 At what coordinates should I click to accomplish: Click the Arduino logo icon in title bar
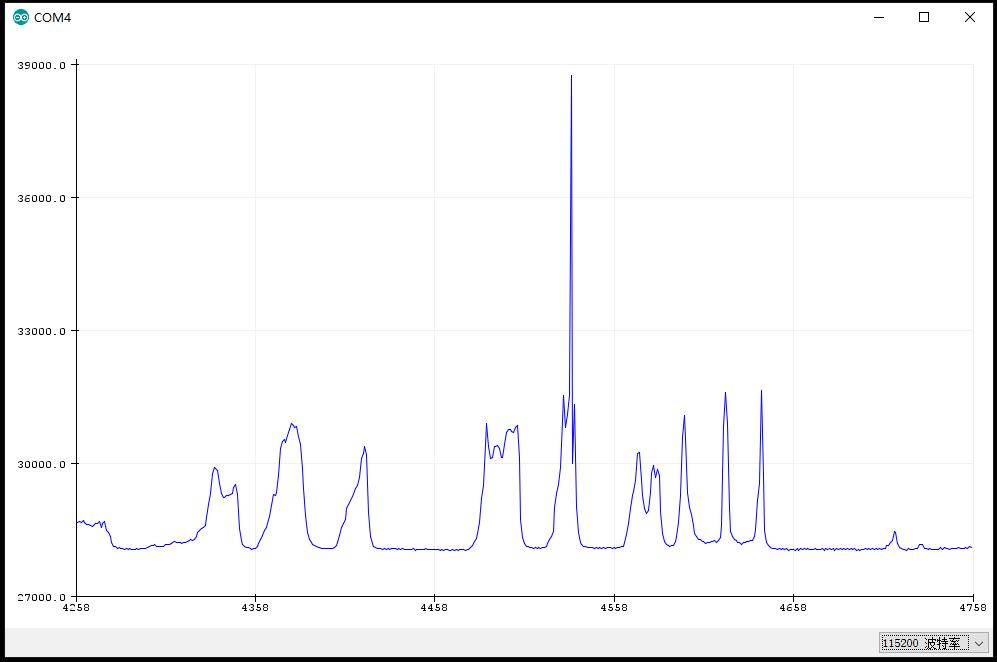pos(21,17)
